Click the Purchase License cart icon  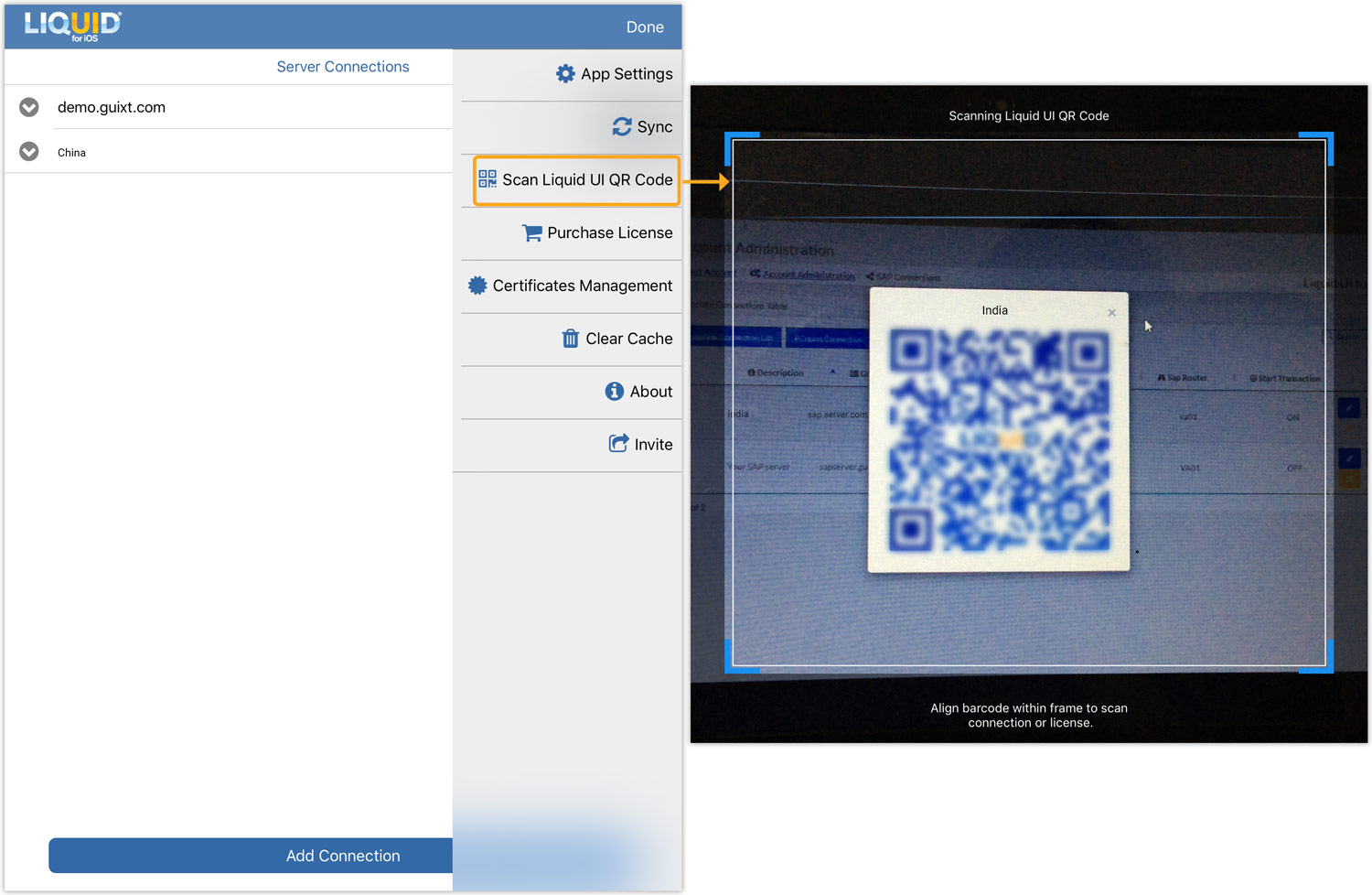click(x=531, y=233)
